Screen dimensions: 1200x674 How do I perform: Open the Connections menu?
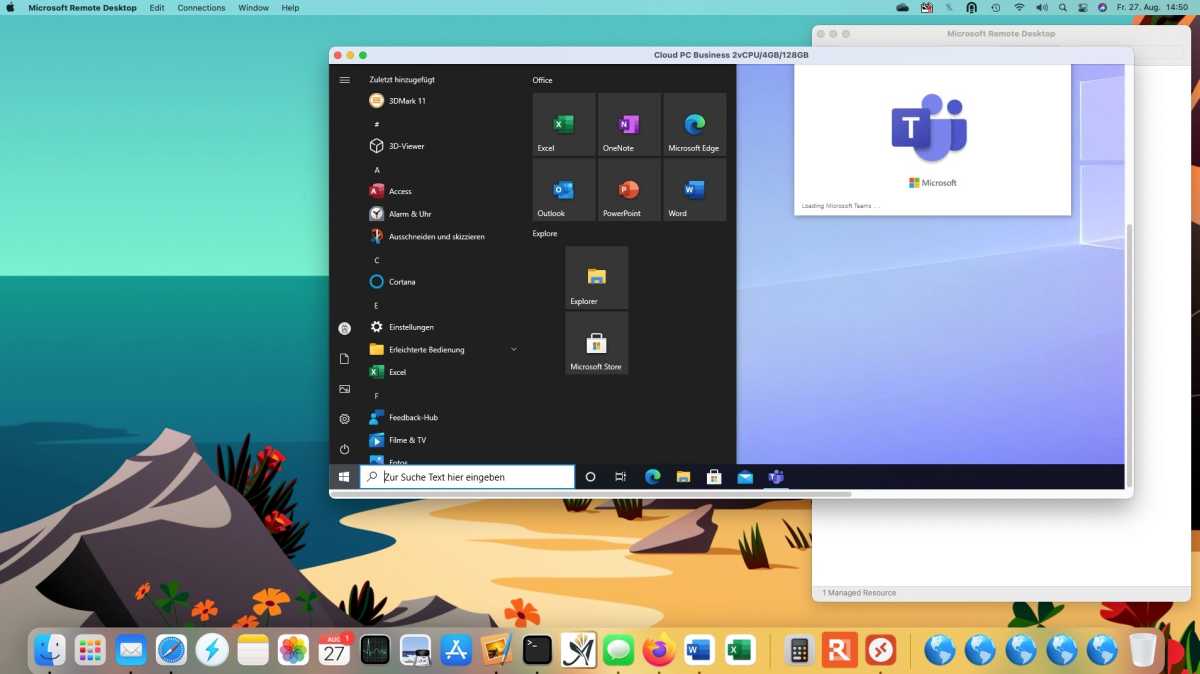[201, 7]
